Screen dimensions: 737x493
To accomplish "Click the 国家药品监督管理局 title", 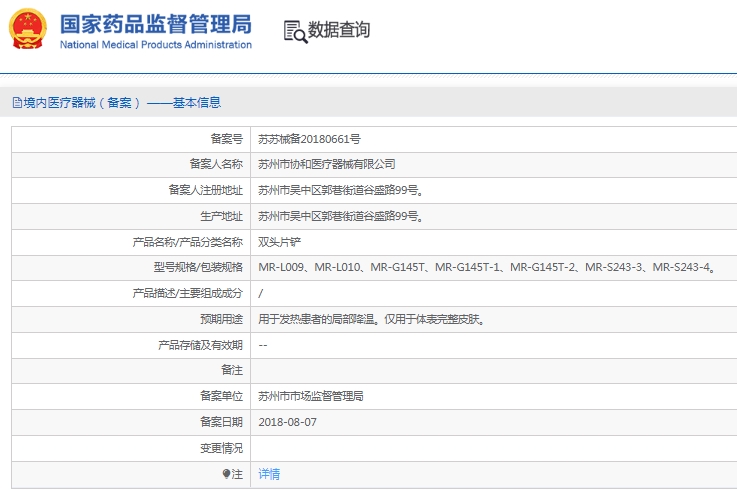I will coord(156,24).
